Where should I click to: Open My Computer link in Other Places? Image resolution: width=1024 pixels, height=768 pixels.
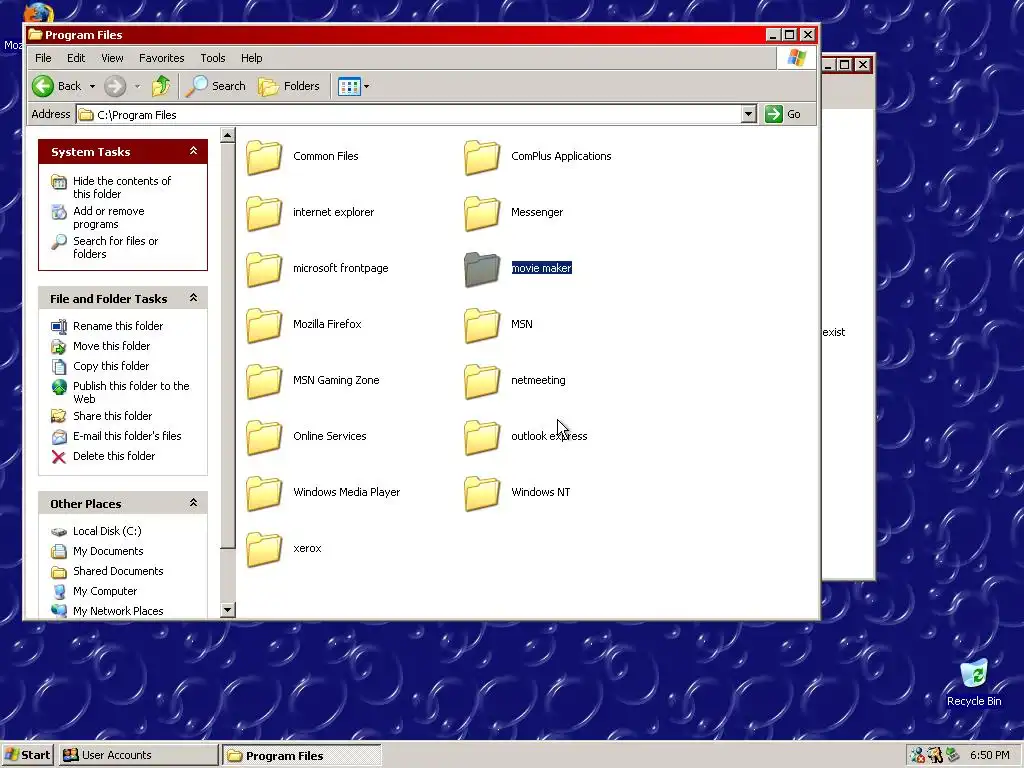(x=105, y=591)
